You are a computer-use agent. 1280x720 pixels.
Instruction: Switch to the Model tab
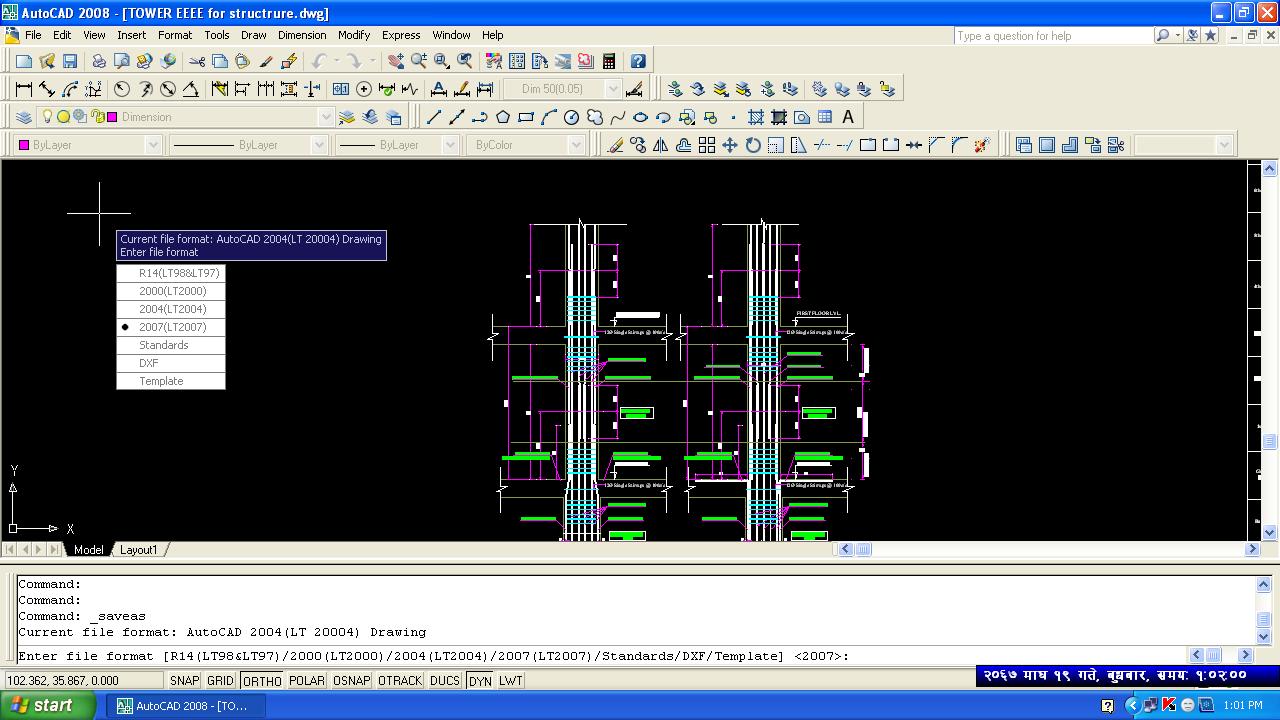click(88, 550)
